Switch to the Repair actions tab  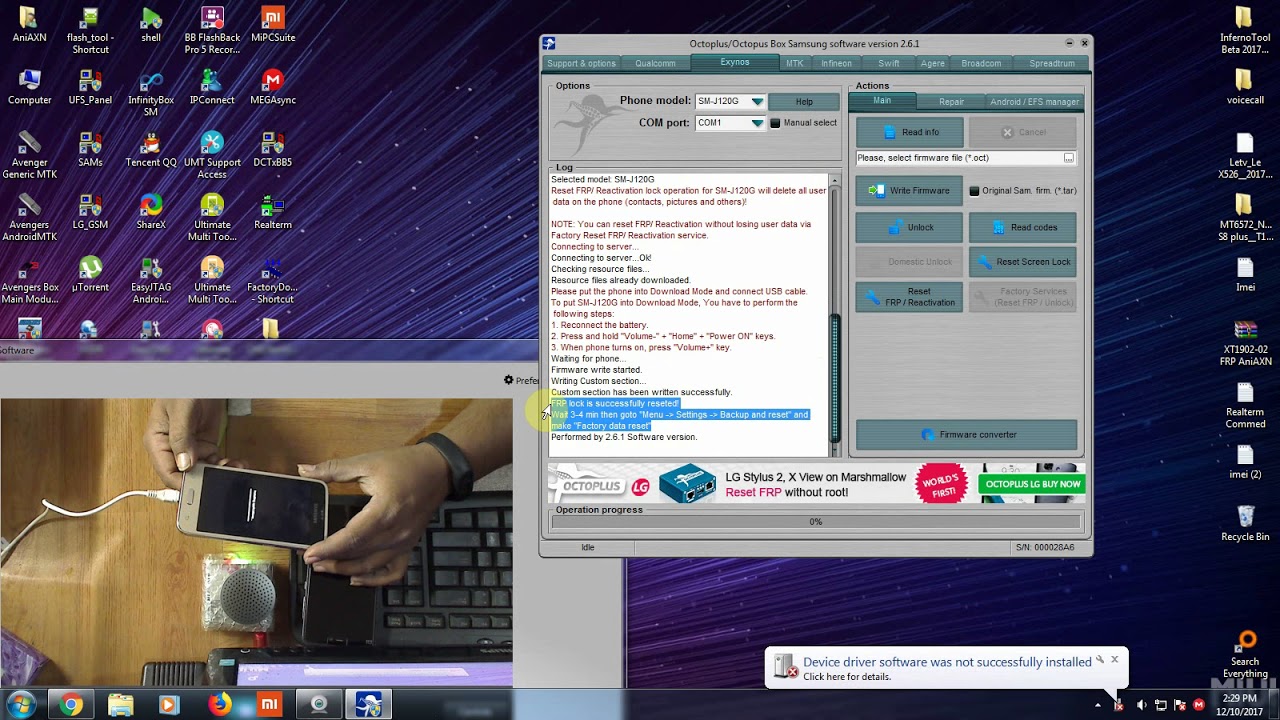point(951,102)
